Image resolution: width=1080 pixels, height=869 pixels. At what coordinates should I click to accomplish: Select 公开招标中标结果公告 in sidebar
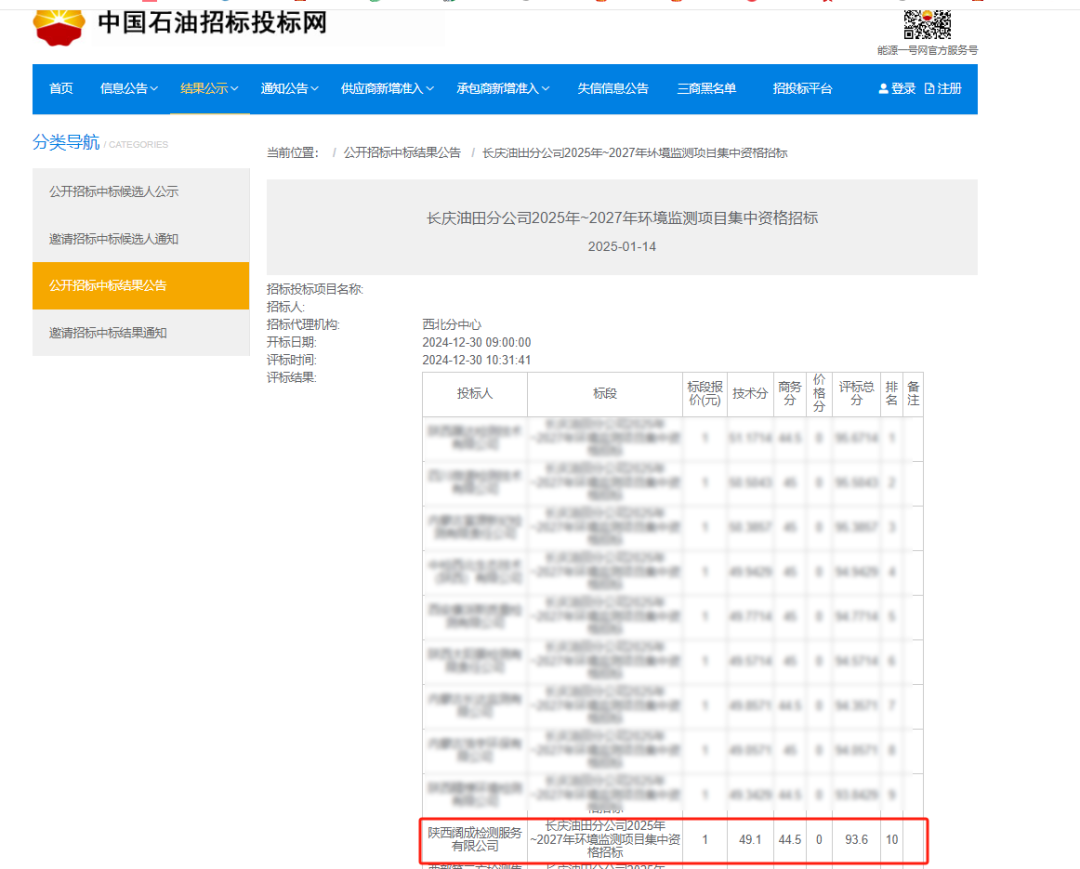point(141,286)
